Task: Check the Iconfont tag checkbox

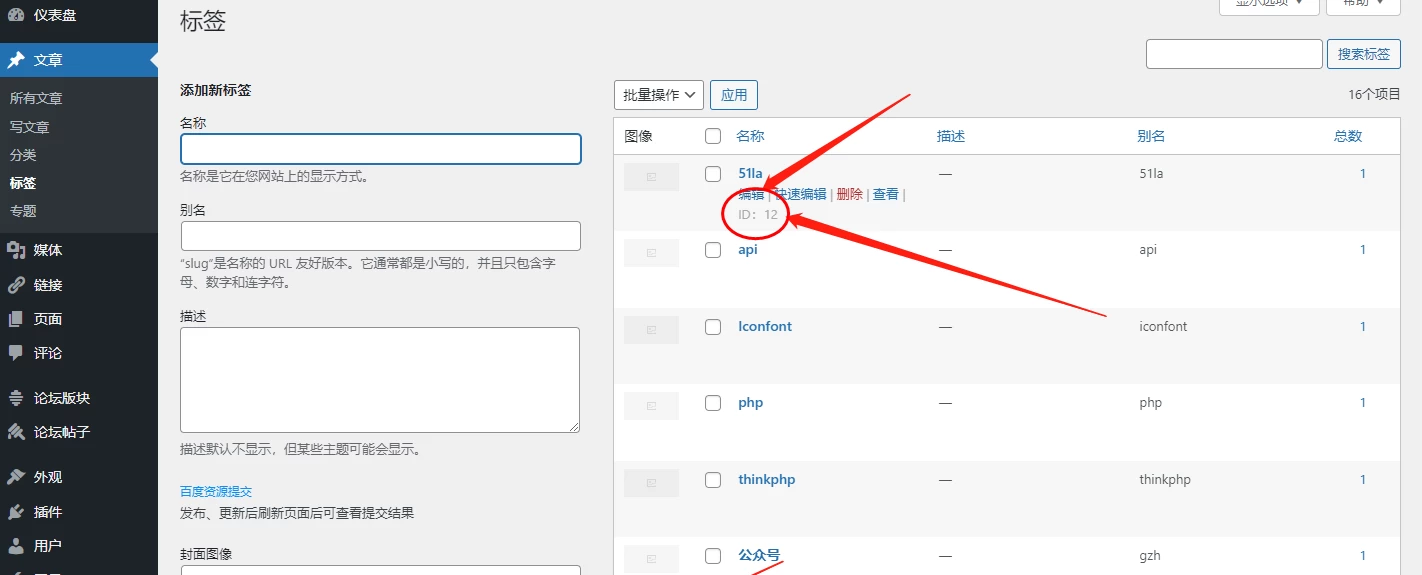Action: click(713, 327)
